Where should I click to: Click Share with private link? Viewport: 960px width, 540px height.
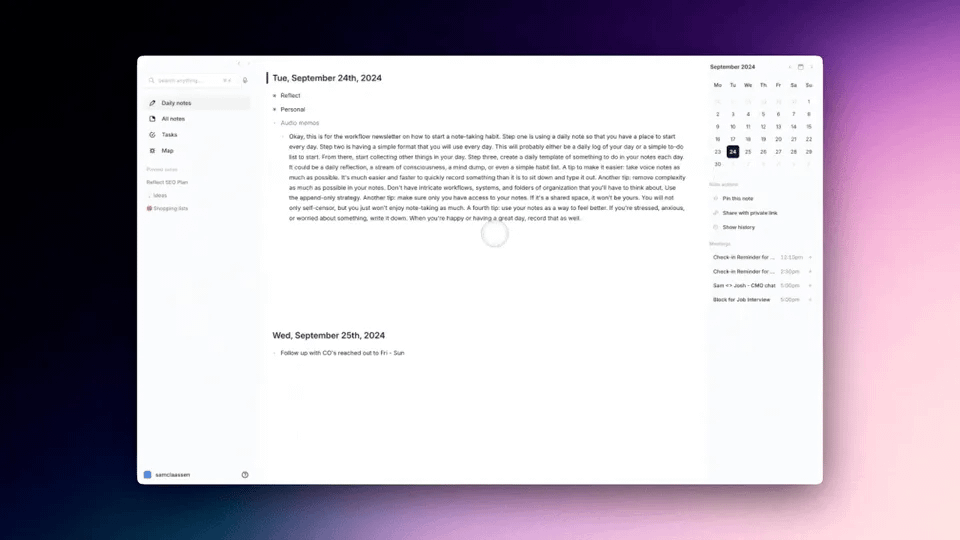point(750,213)
